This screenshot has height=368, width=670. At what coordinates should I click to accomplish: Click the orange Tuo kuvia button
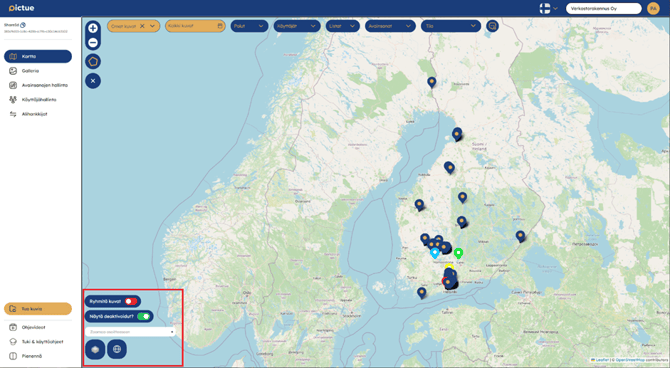pos(38,309)
